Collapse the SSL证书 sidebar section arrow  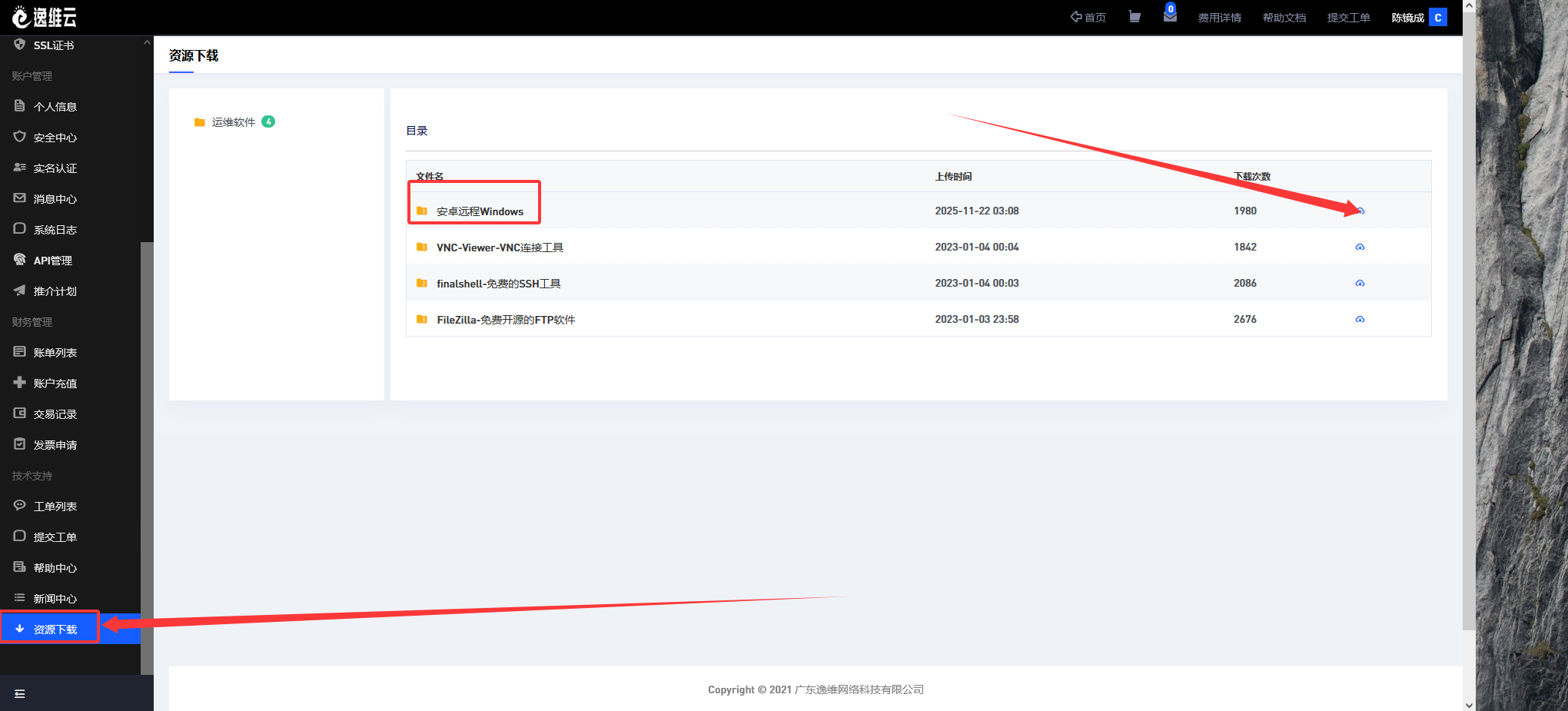click(147, 43)
